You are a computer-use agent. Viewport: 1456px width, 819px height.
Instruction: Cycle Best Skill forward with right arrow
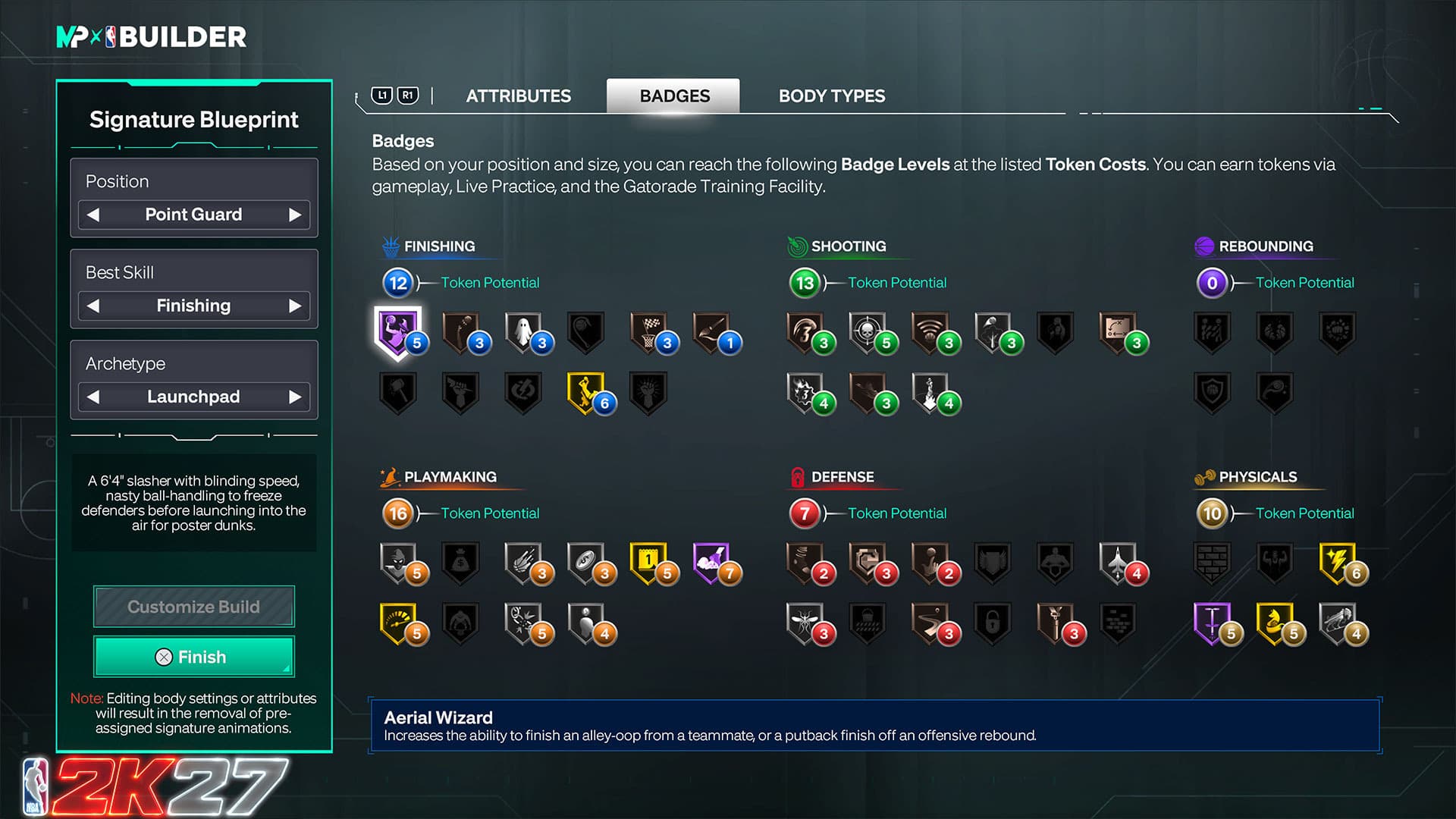pos(295,306)
